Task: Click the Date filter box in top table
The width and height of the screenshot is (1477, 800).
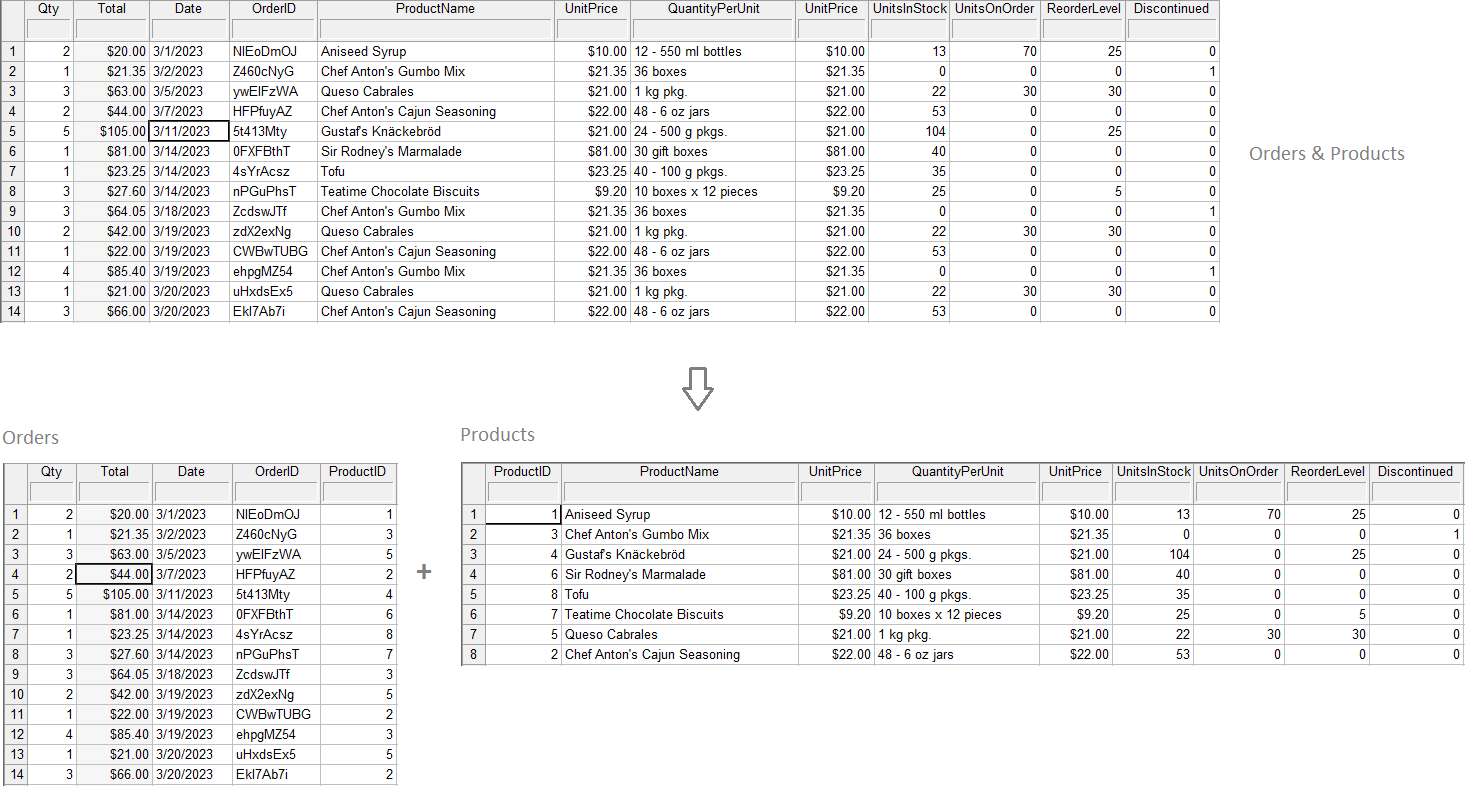Action: point(188,29)
